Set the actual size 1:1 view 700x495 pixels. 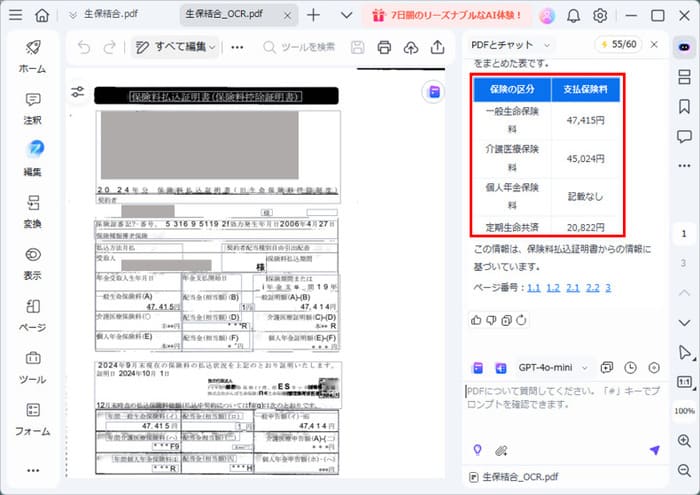[684, 382]
